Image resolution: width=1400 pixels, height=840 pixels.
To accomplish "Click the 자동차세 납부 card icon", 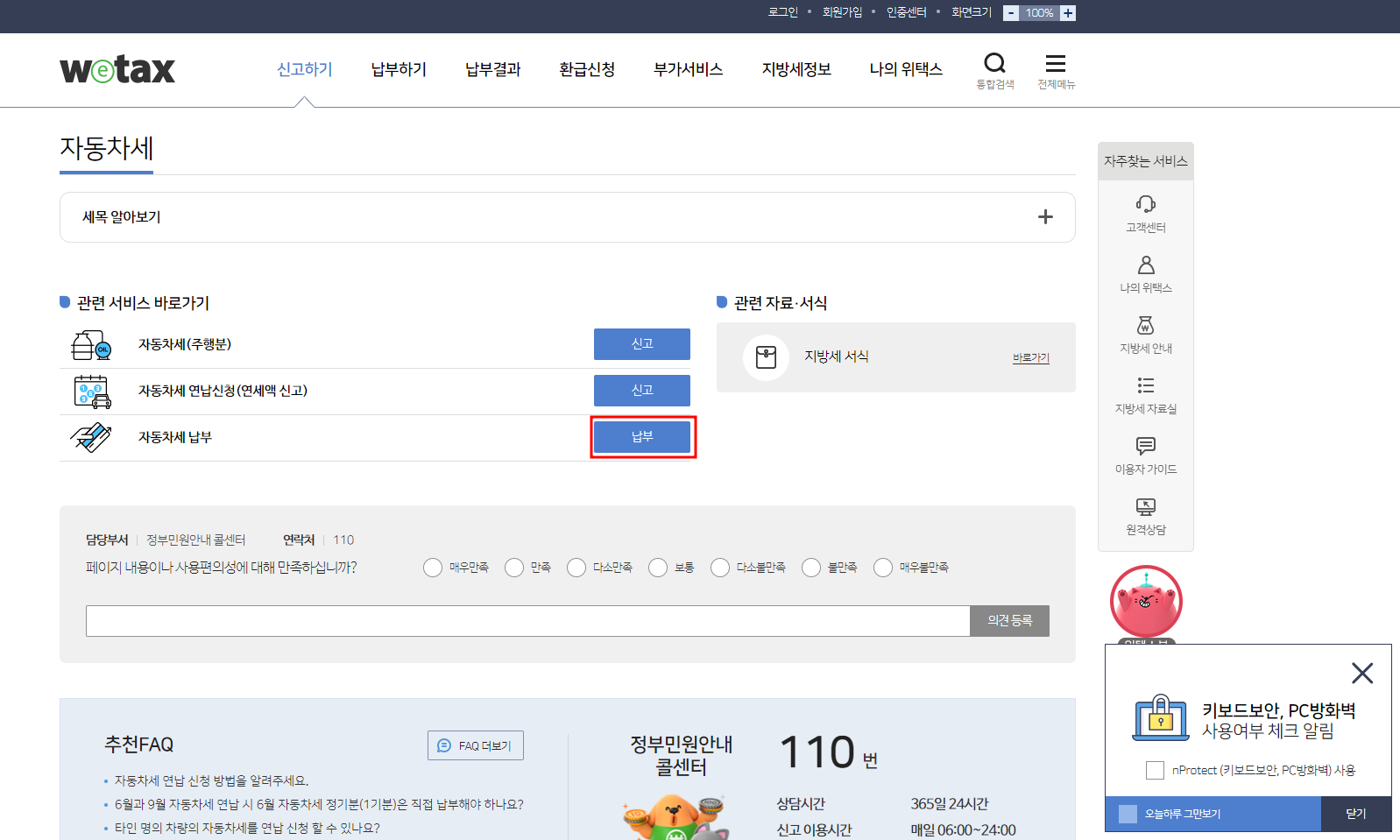I will point(91,437).
